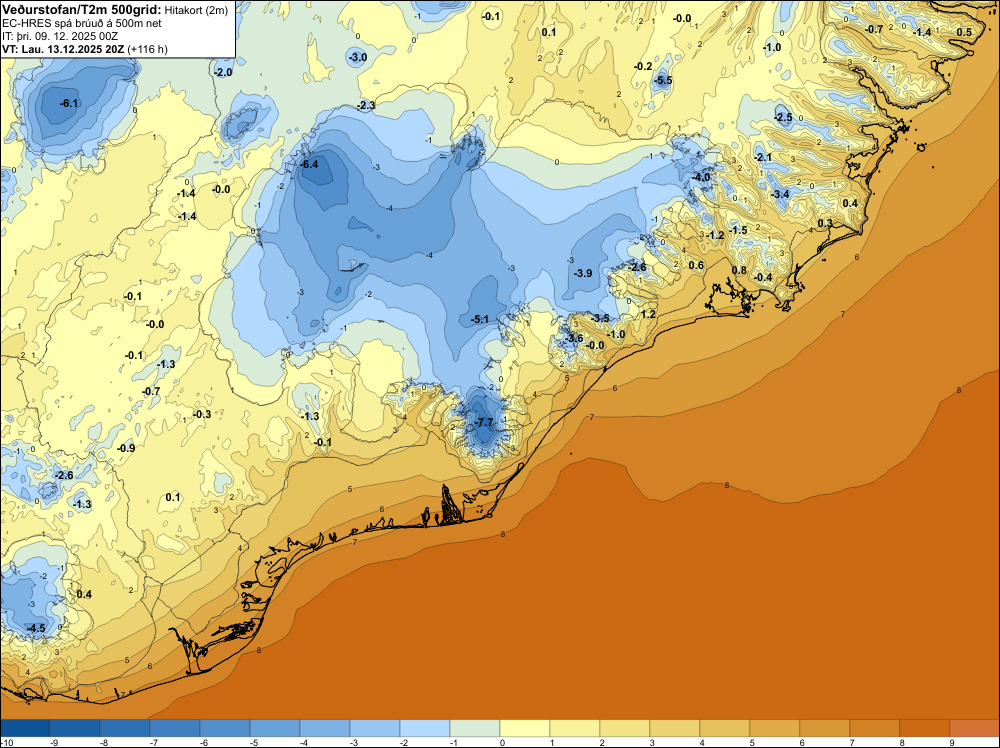This screenshot has height=748, width=1000.
Task: Click the -3.6 temperature value
Action: pyautogui.click(x=574, y=339)
